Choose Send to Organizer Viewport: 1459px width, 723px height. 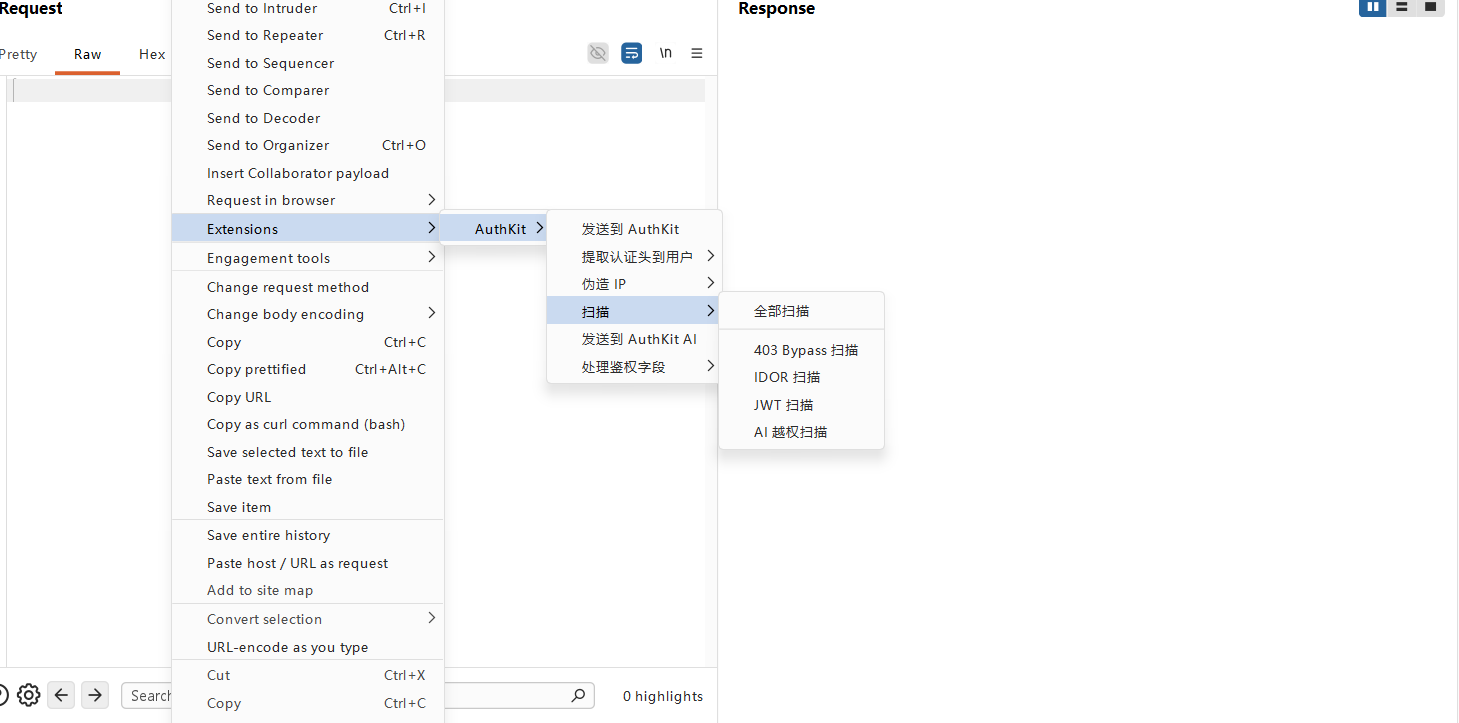308,145
